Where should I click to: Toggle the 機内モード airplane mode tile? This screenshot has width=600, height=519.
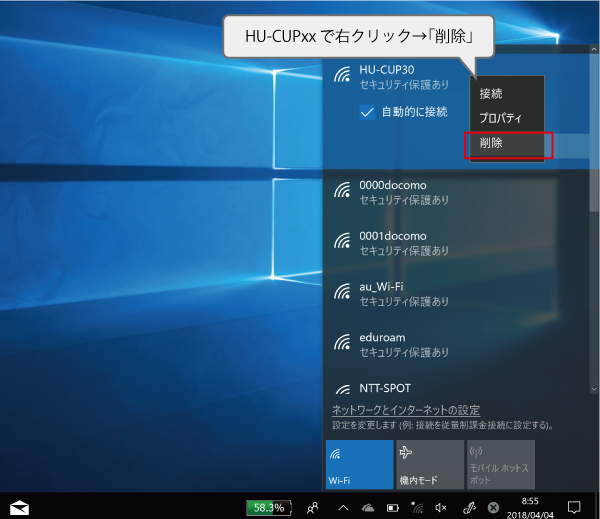click(x=430, y=464)
